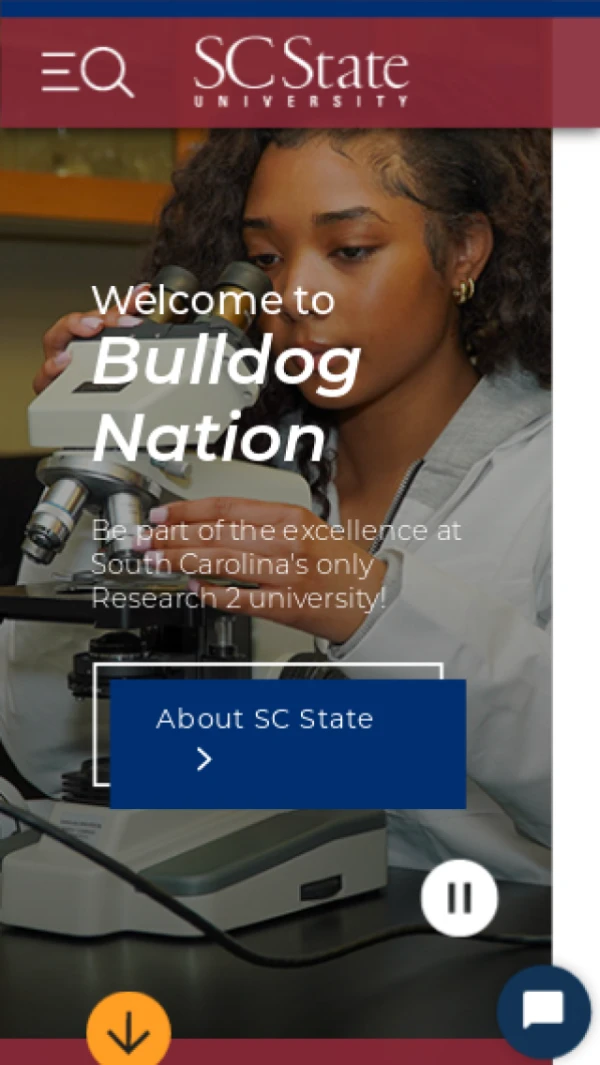Pause the hero slideshow
600x1065 pixels.
[459, 898]
